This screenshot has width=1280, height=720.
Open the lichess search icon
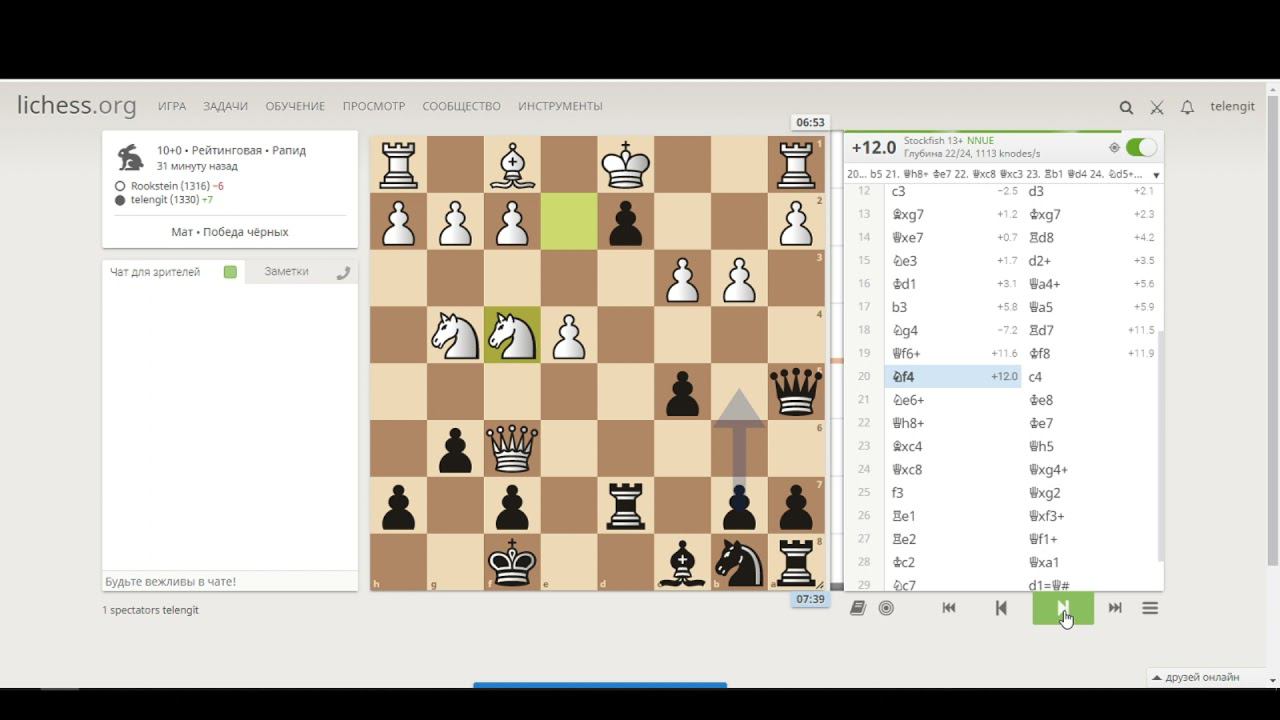click(1126, 107)
